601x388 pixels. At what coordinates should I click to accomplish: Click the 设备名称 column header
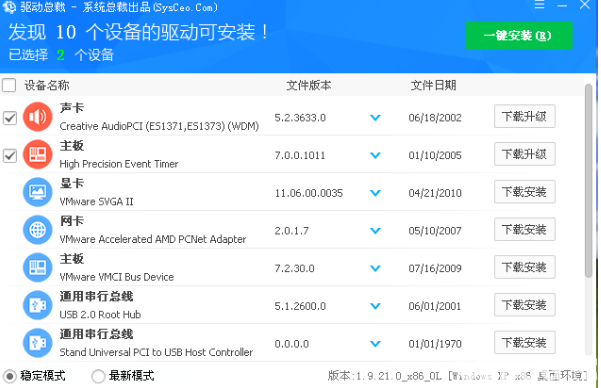[47, 85]
